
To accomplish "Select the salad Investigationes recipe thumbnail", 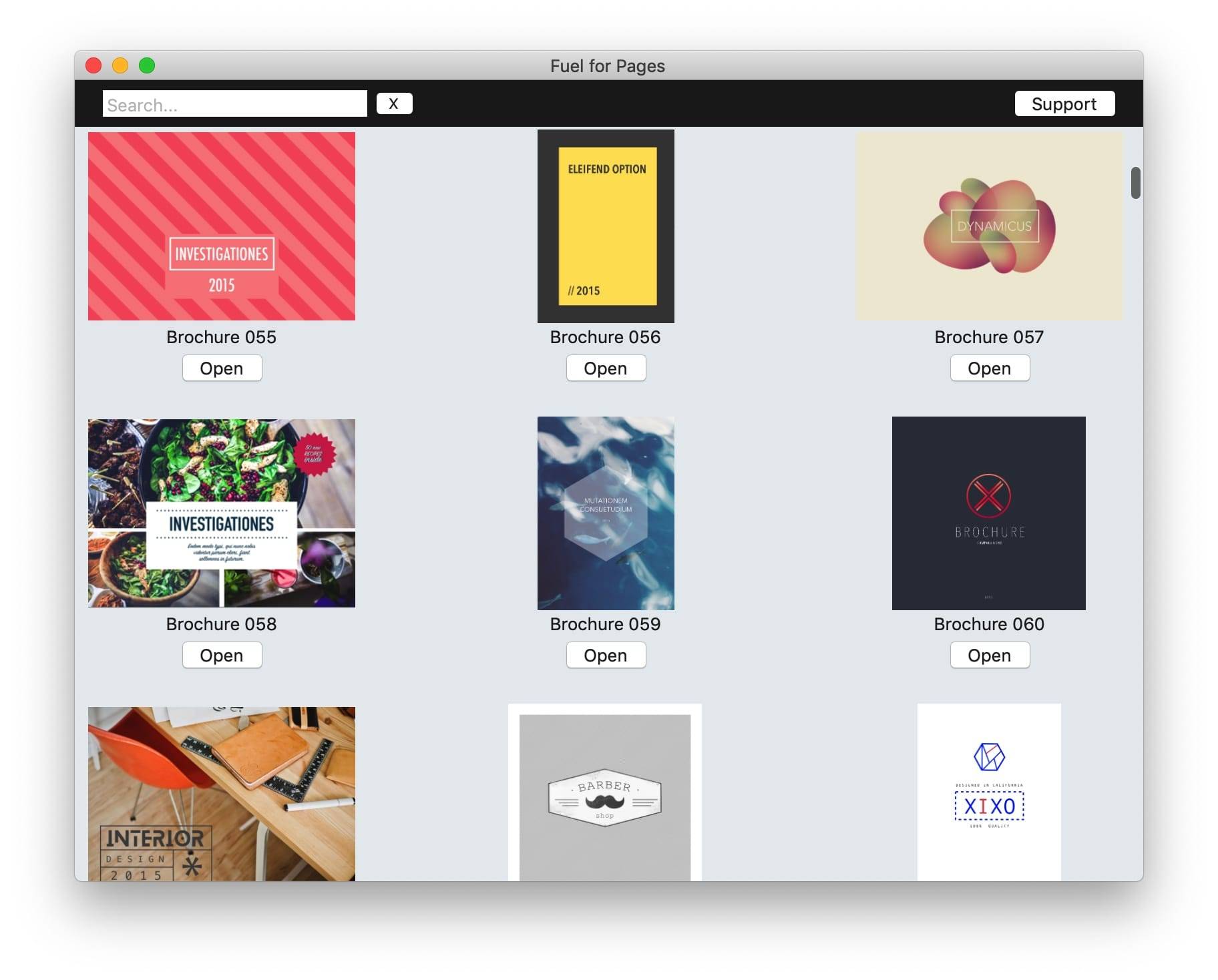I will pyautogui.click(x=222, y=513).
